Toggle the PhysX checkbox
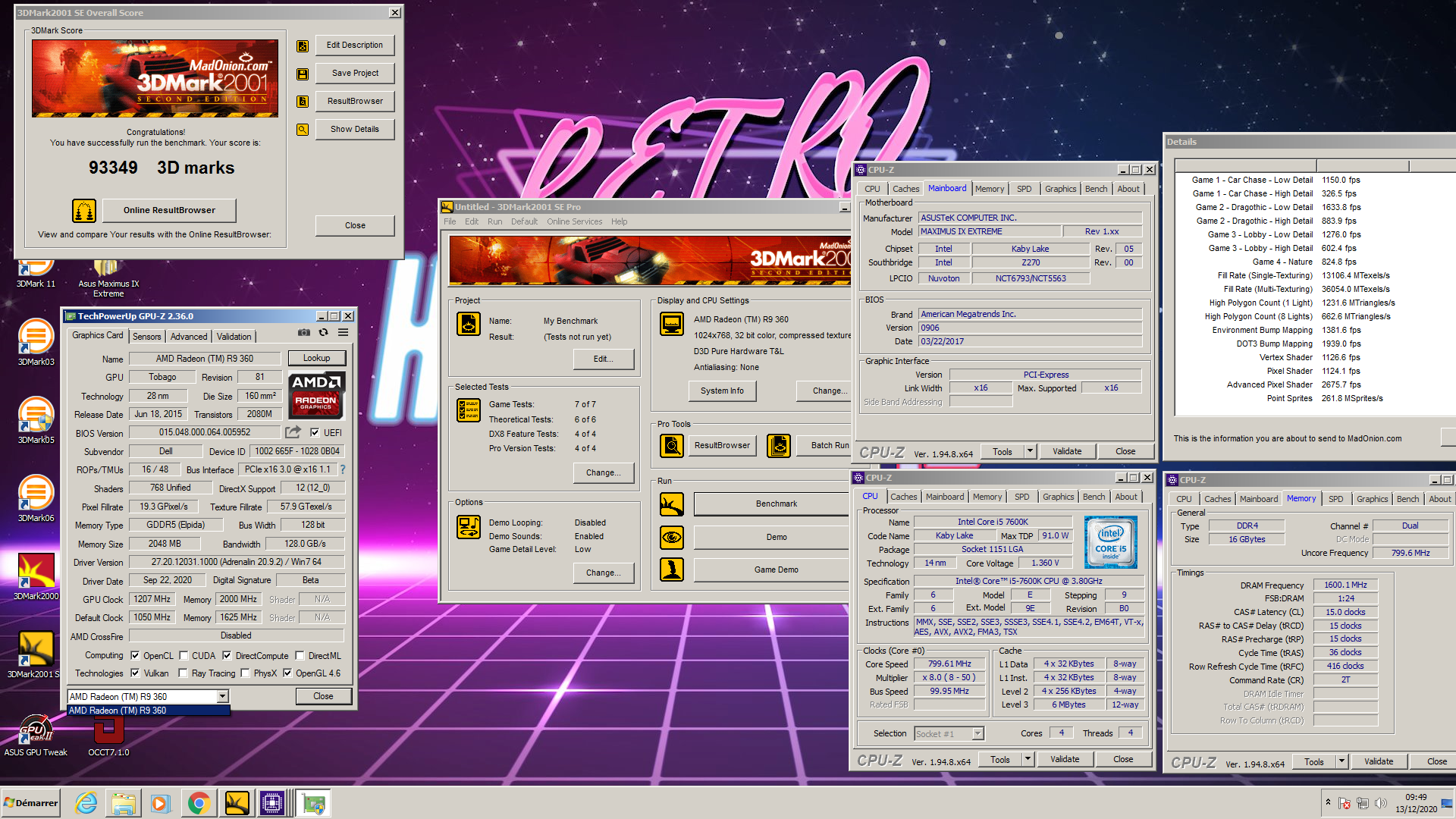Image resolution: width=1456 pixels, height=819 pixels. tap(245, 673)
